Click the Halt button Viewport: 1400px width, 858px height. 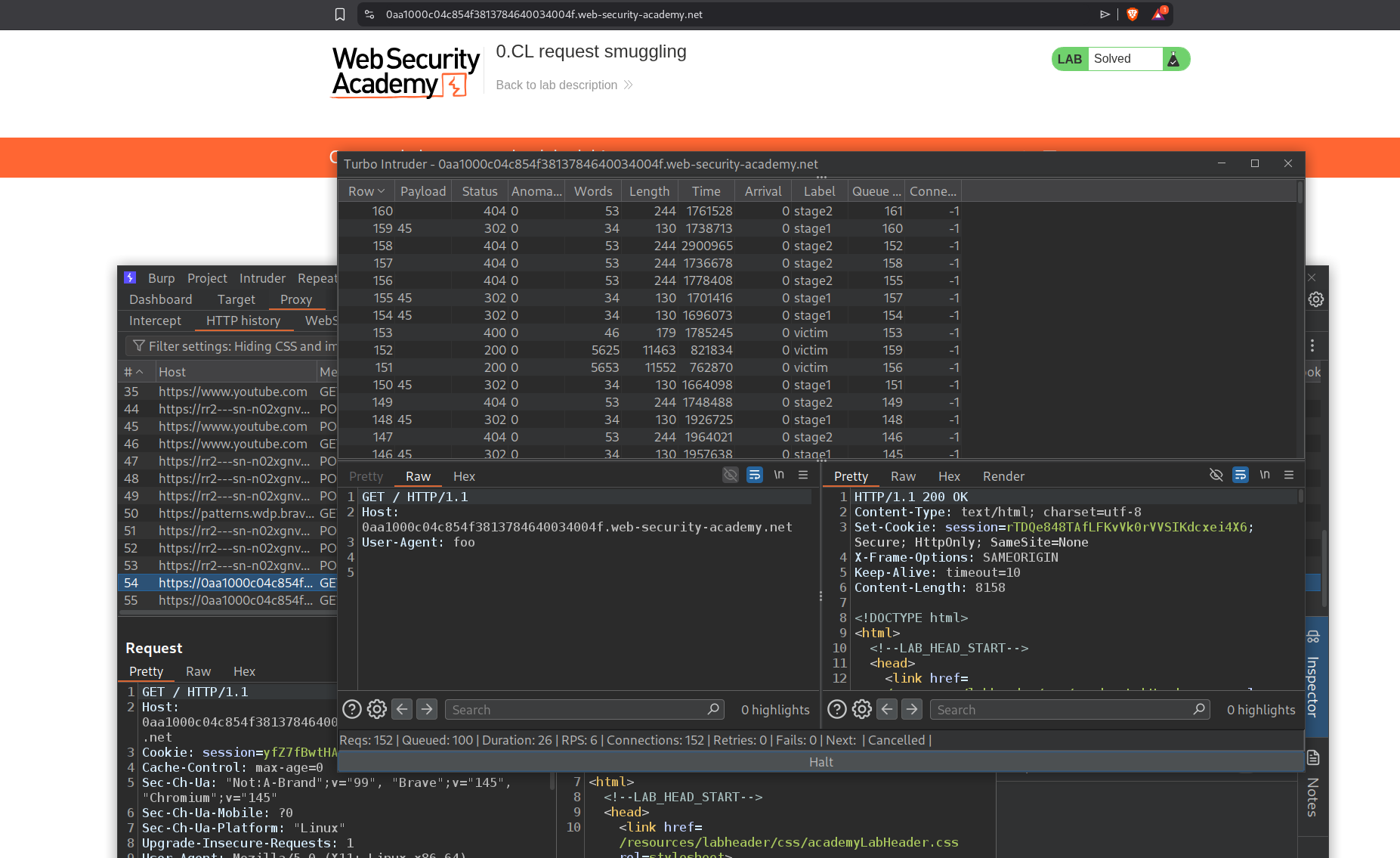821,762
